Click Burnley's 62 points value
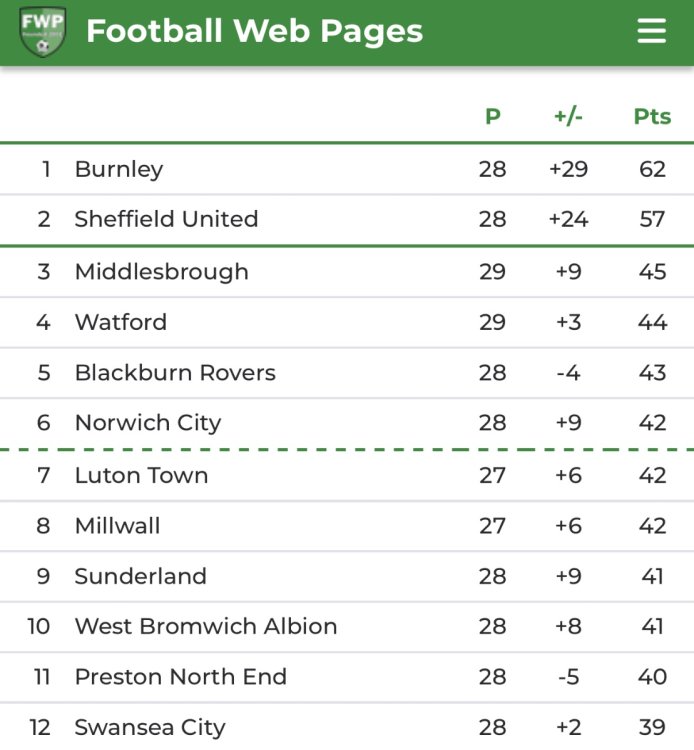Screen dimensions: 694x750 (652, 169)
